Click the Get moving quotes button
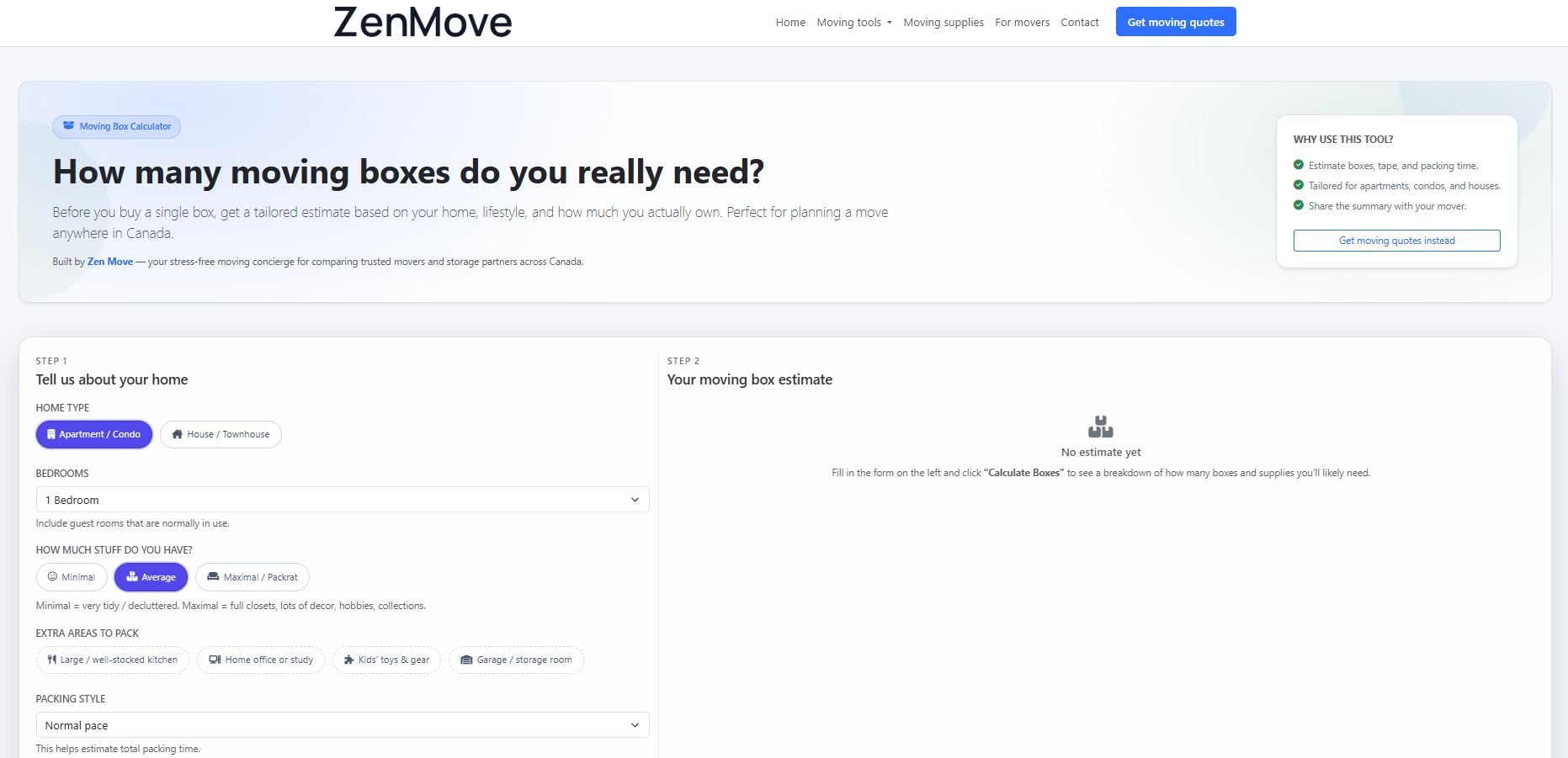Image resolution: width=1568 pixels, height=758 pixels. [x=1176, y=21]
